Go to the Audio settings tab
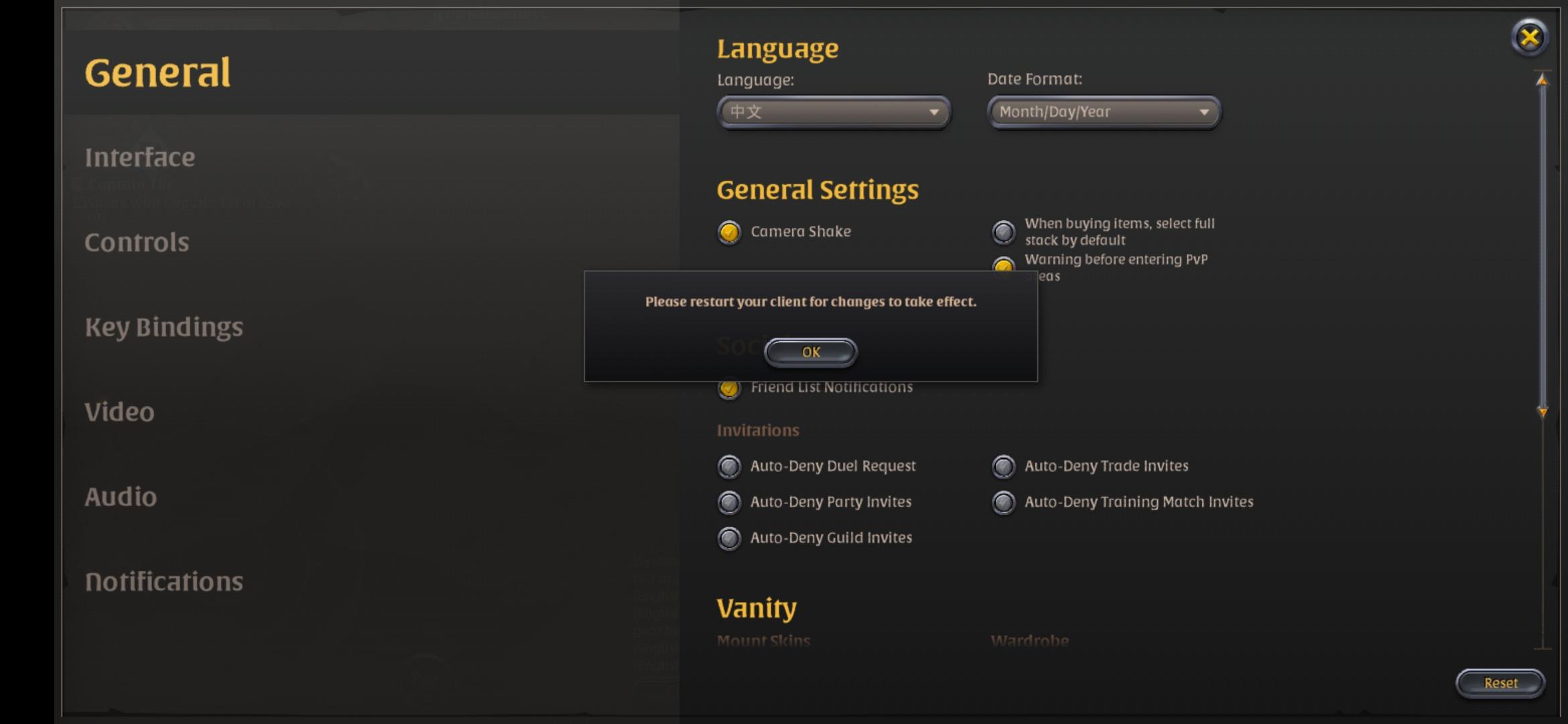Screen dimensions: 1568x724 click(x=121, y=497)
